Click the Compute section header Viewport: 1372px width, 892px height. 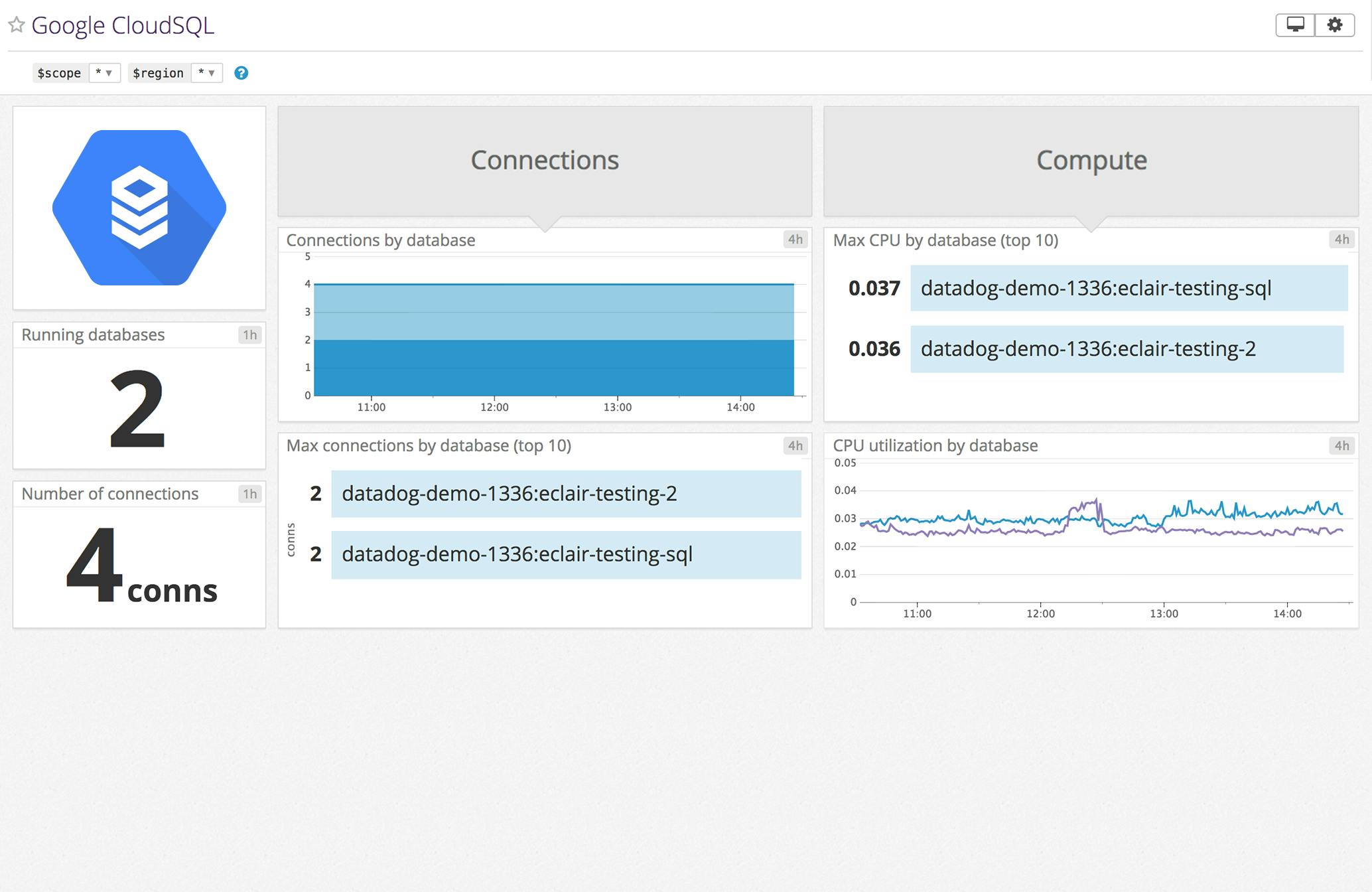1091,161
